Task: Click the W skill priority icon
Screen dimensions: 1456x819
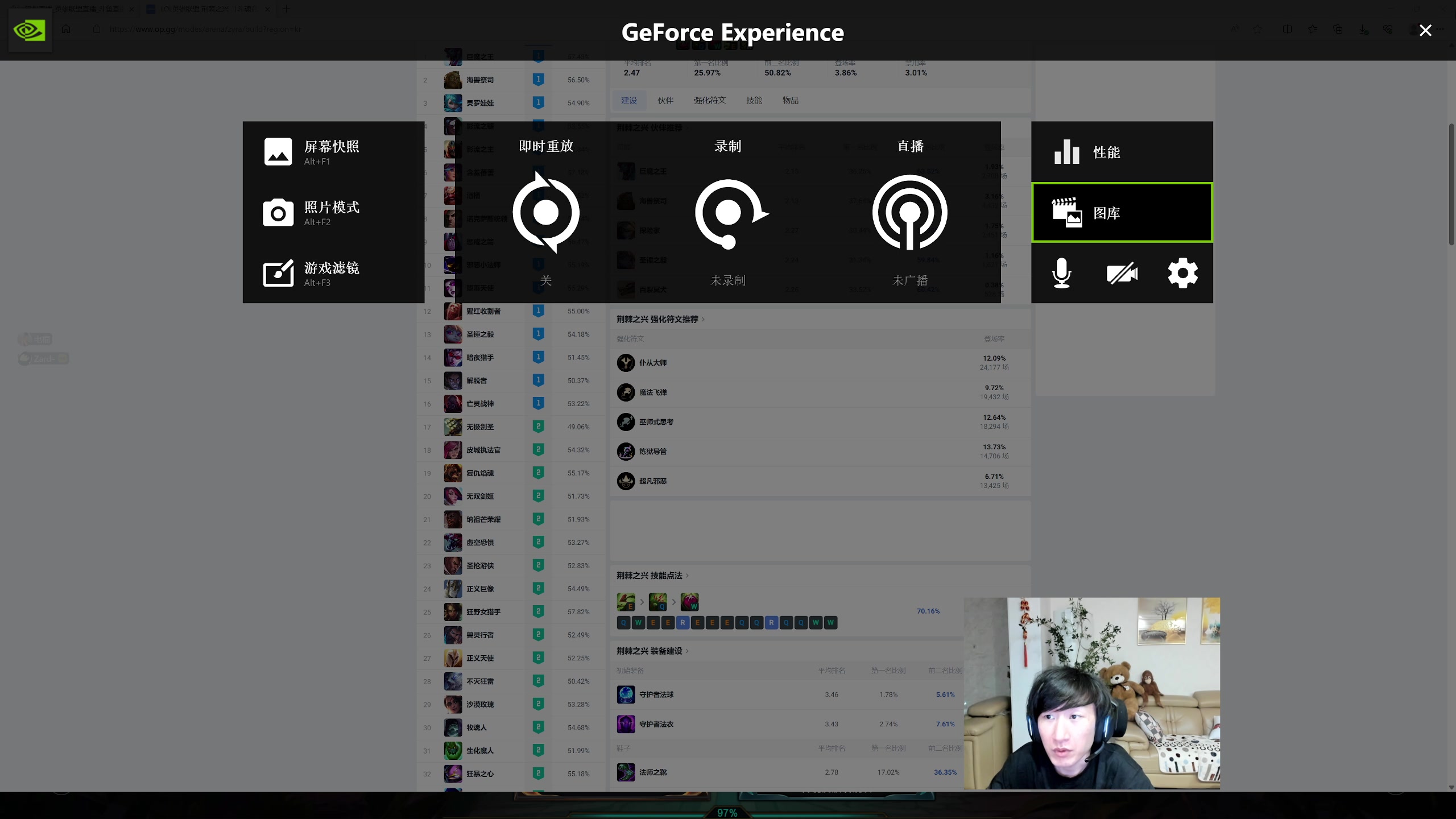Action: point(689,602)
